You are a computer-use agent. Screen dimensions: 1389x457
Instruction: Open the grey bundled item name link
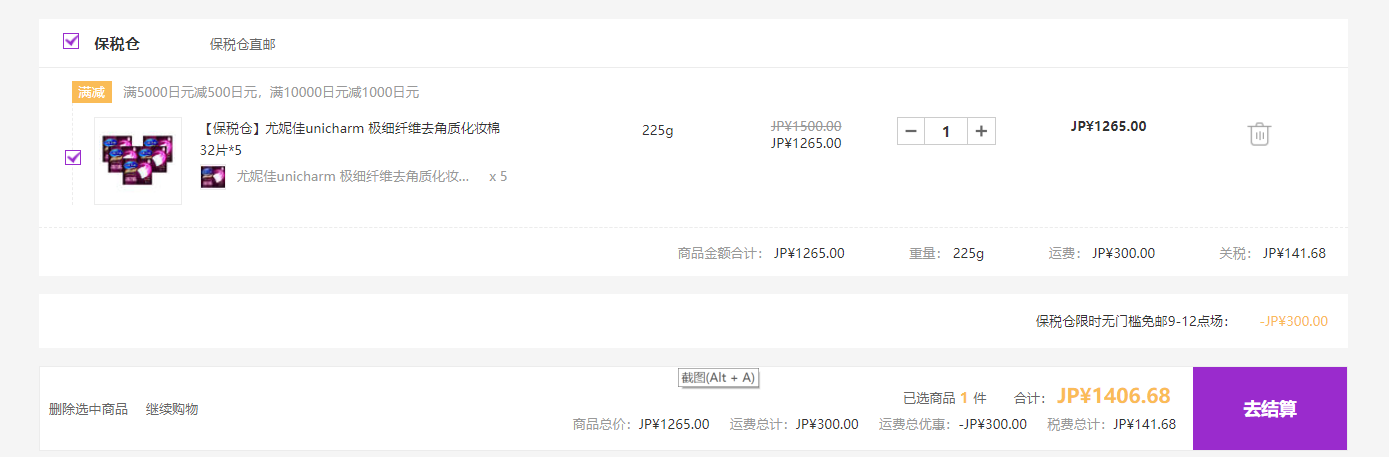pos(353,177)
